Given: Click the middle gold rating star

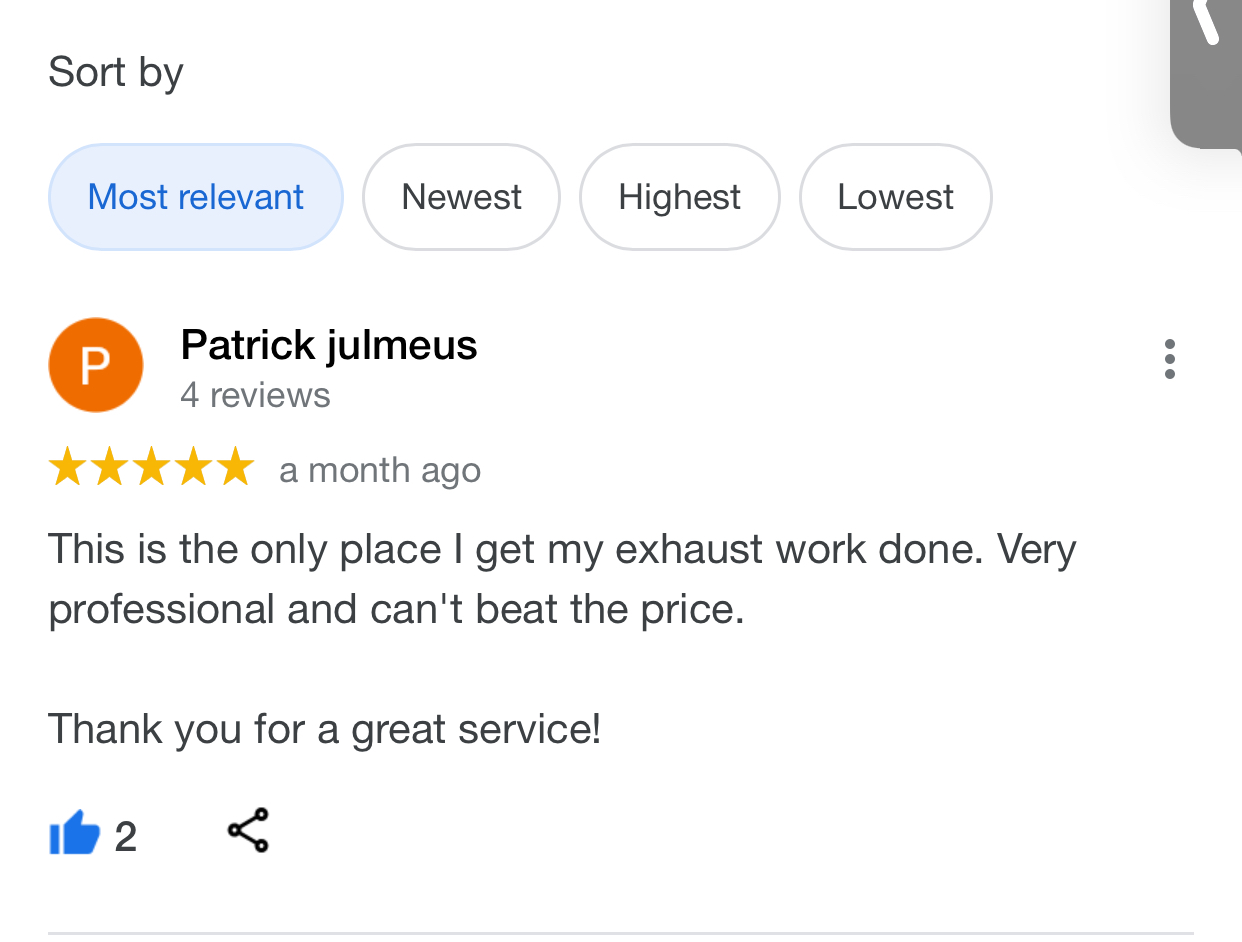Looking at the screenshot, I should tap(151, 468).
